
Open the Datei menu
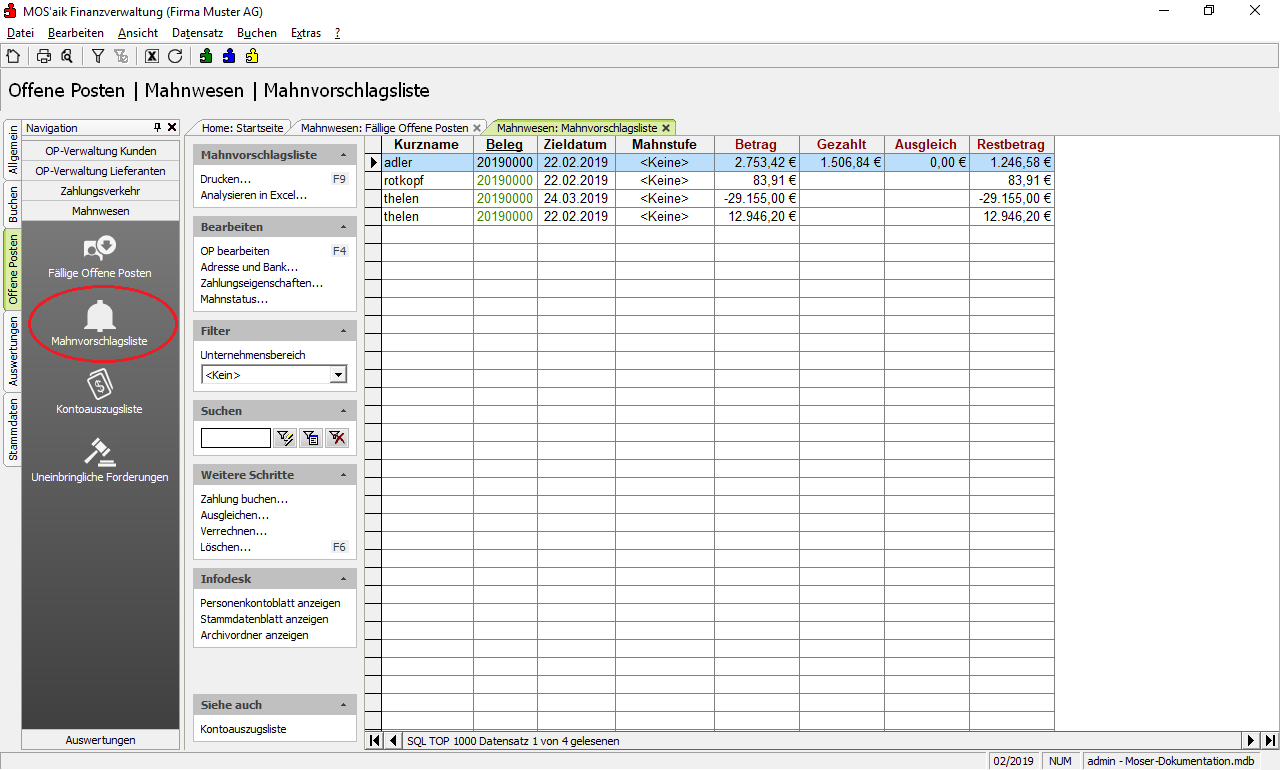coord(20,33)
